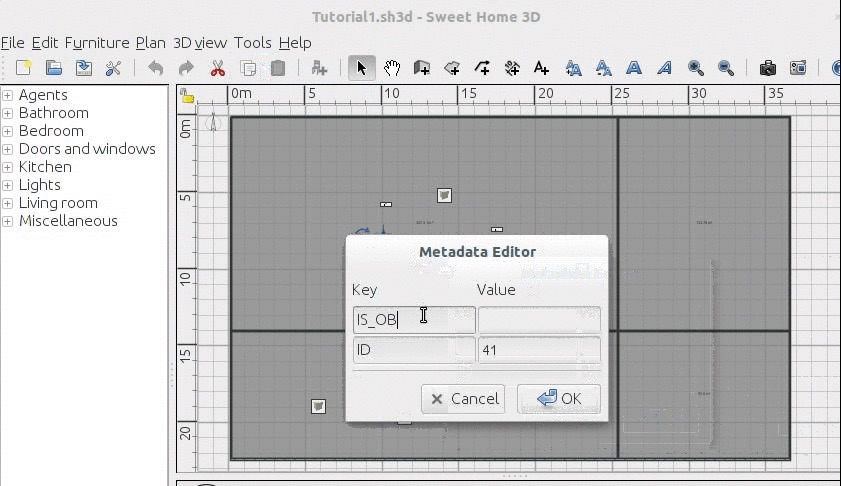This screenshot has width=841, height=486.
Task: Open the Help menu
Action: tap(295, 43)
